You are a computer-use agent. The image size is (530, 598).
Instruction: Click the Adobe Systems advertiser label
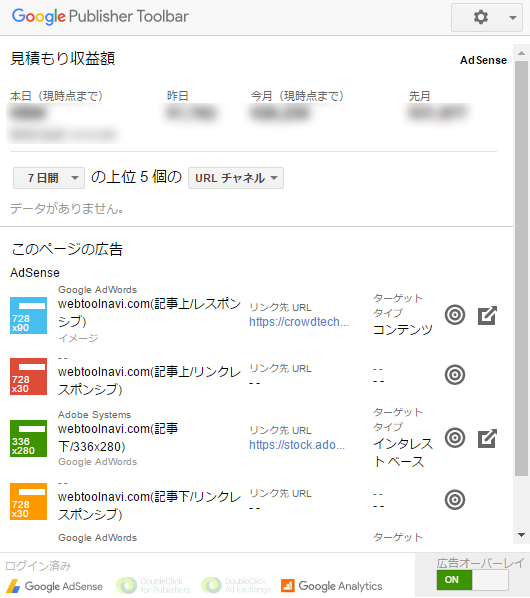click(95, 415)
